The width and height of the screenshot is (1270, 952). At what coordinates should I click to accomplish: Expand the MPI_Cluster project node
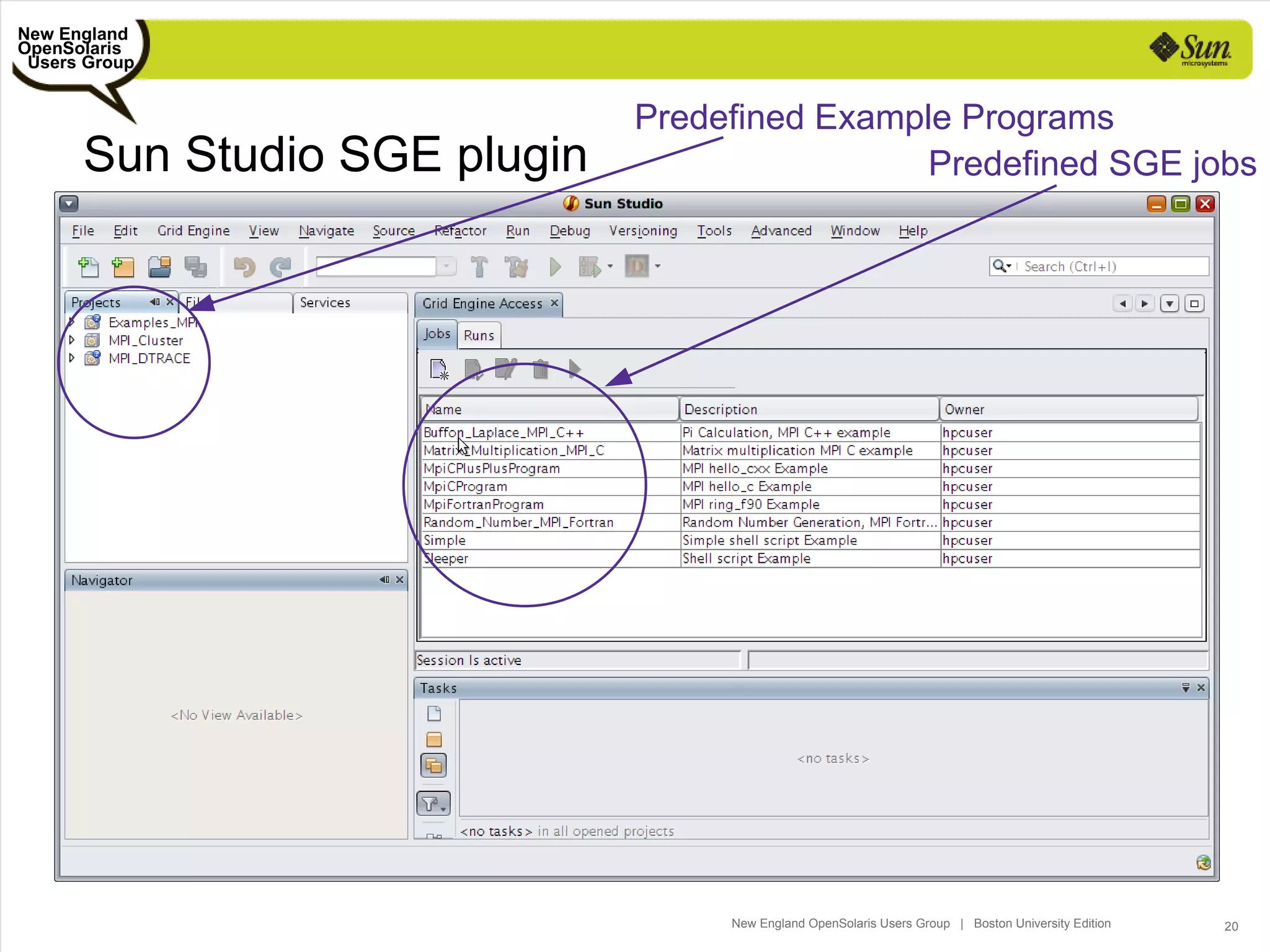[x=72, y=340]
